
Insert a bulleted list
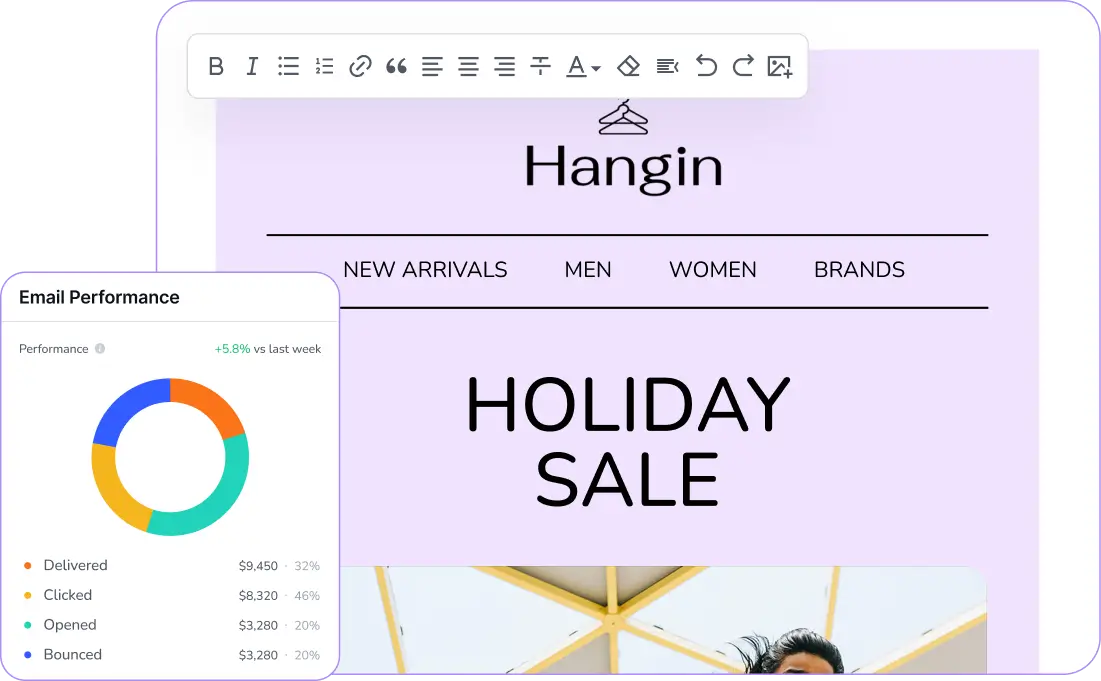pyautogui.click(x=288, y=66)
